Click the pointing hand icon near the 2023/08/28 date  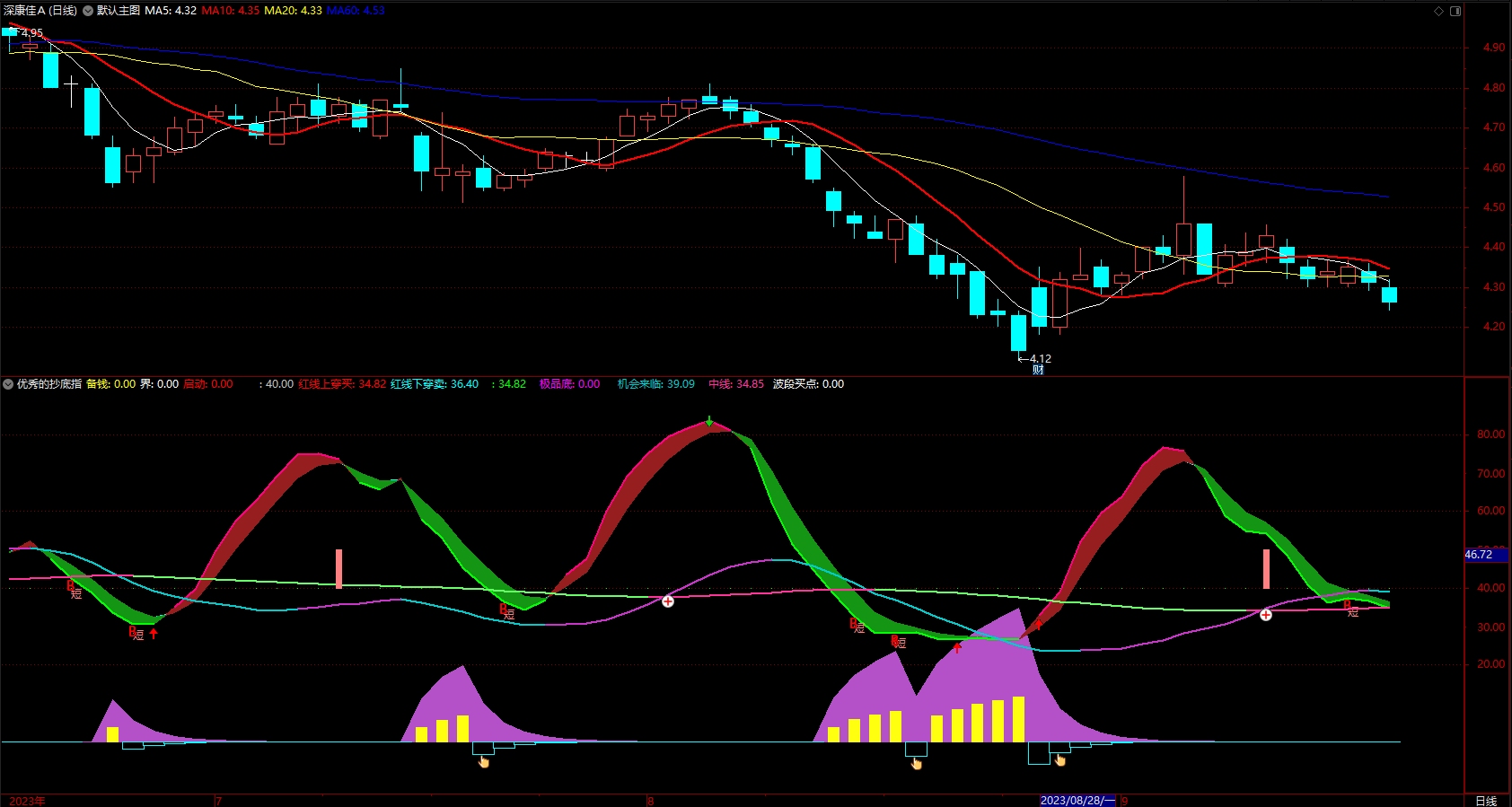(1060, 760)
